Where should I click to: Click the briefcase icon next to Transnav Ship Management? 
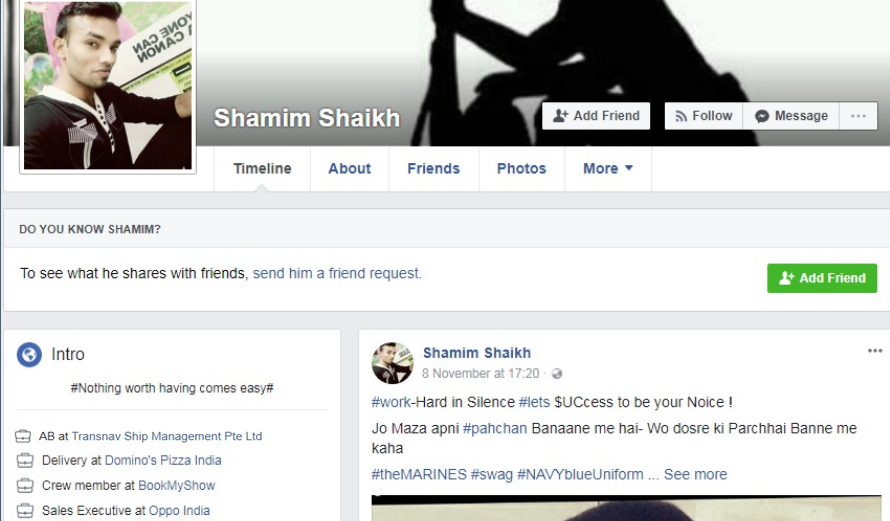[x=23, y=436]
